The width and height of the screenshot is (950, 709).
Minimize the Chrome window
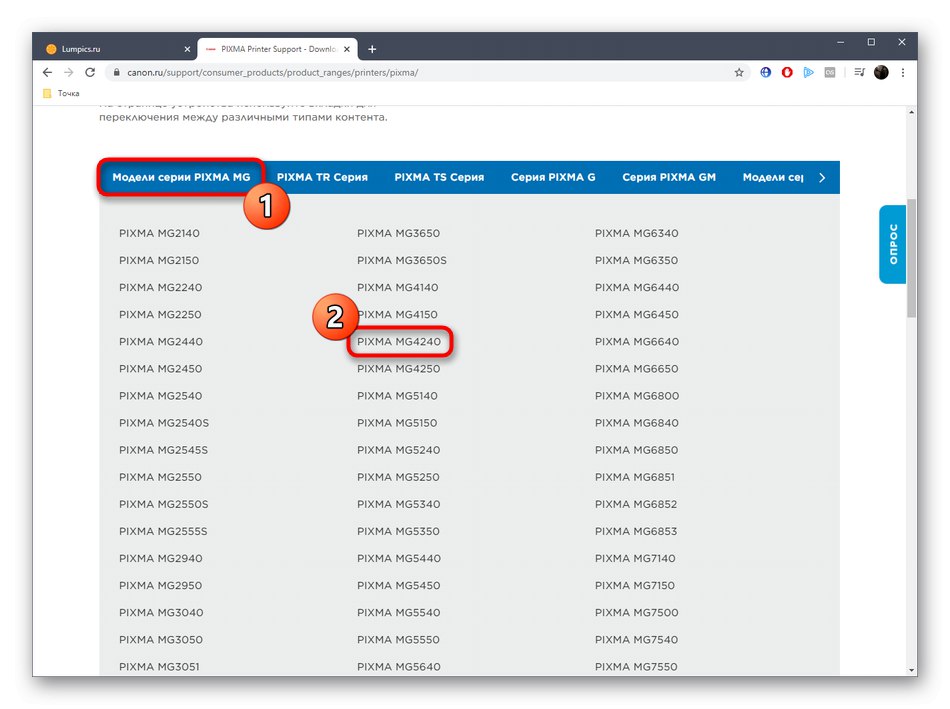tap(840, 42)
